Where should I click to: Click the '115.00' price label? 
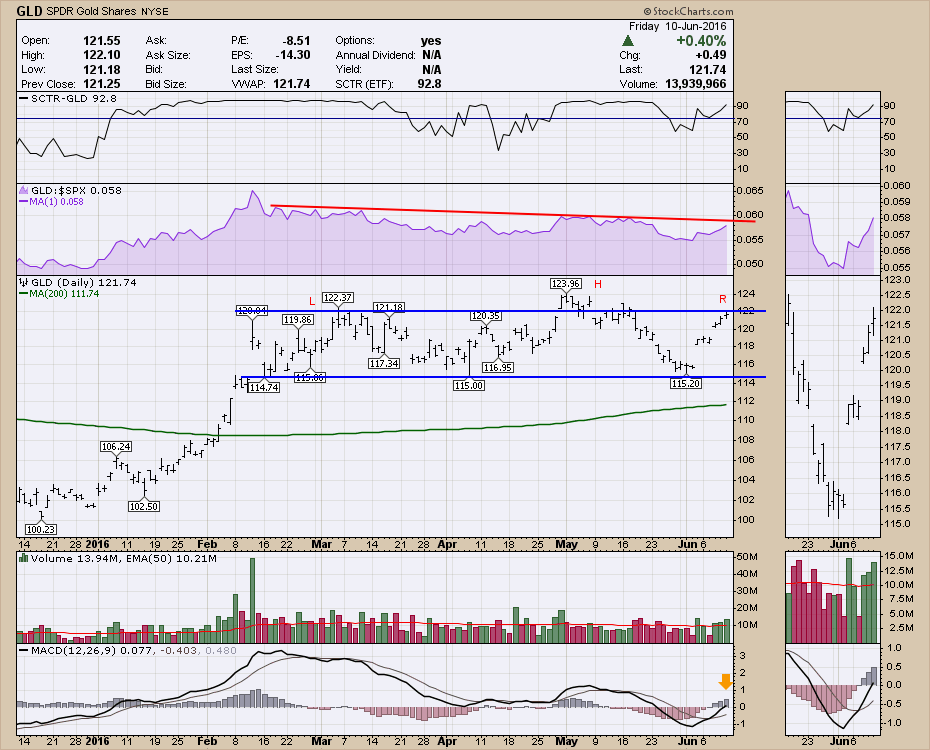click(469, 385)
